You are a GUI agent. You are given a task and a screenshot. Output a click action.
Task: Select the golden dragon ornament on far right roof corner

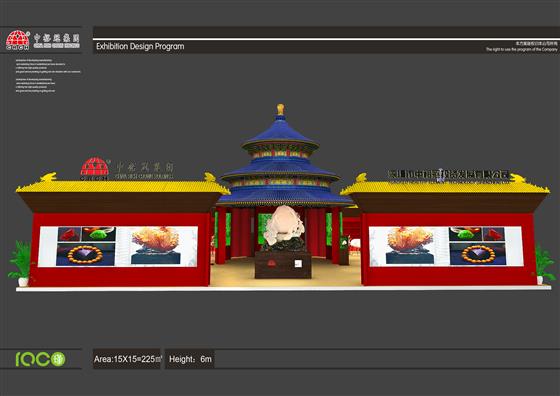(x=519, y=177)
